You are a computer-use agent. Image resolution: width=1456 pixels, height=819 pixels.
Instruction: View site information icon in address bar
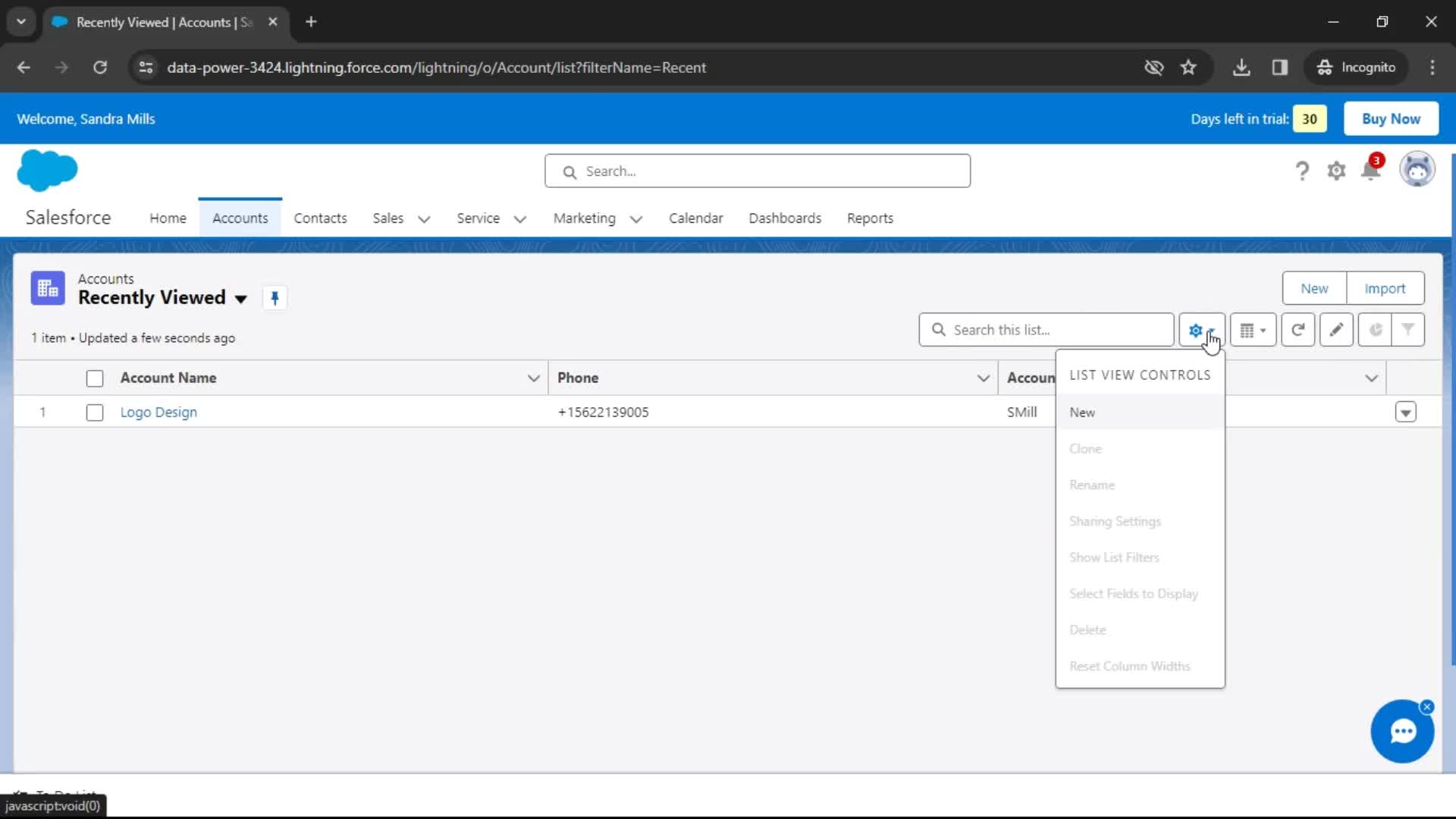[146, 67]
